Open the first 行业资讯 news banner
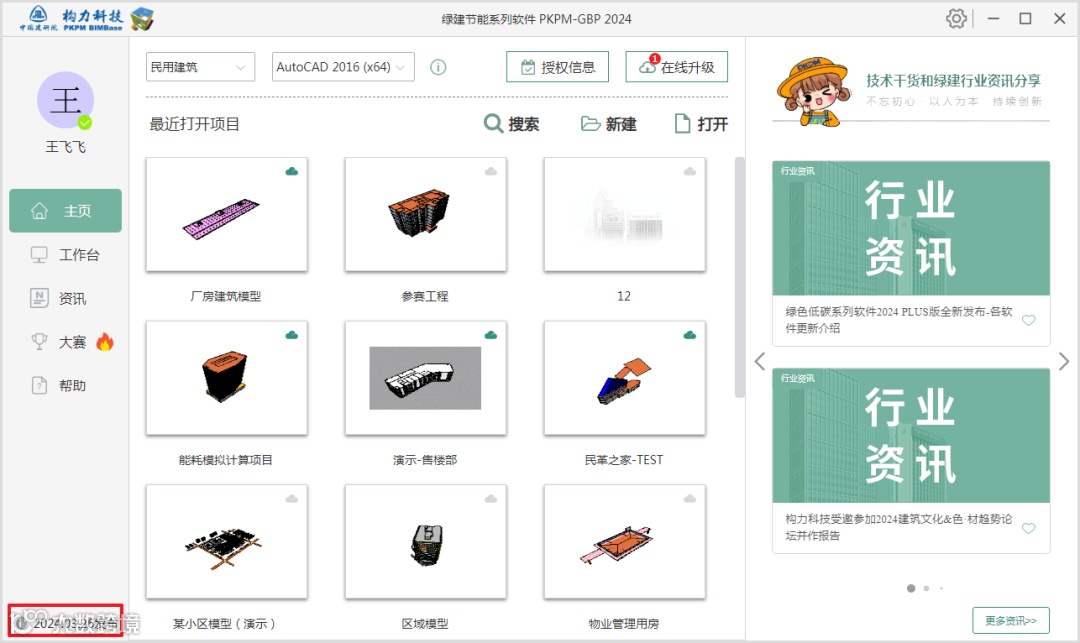The width and height of the screenshot is (1080, 643). click(x=911, y=229)
